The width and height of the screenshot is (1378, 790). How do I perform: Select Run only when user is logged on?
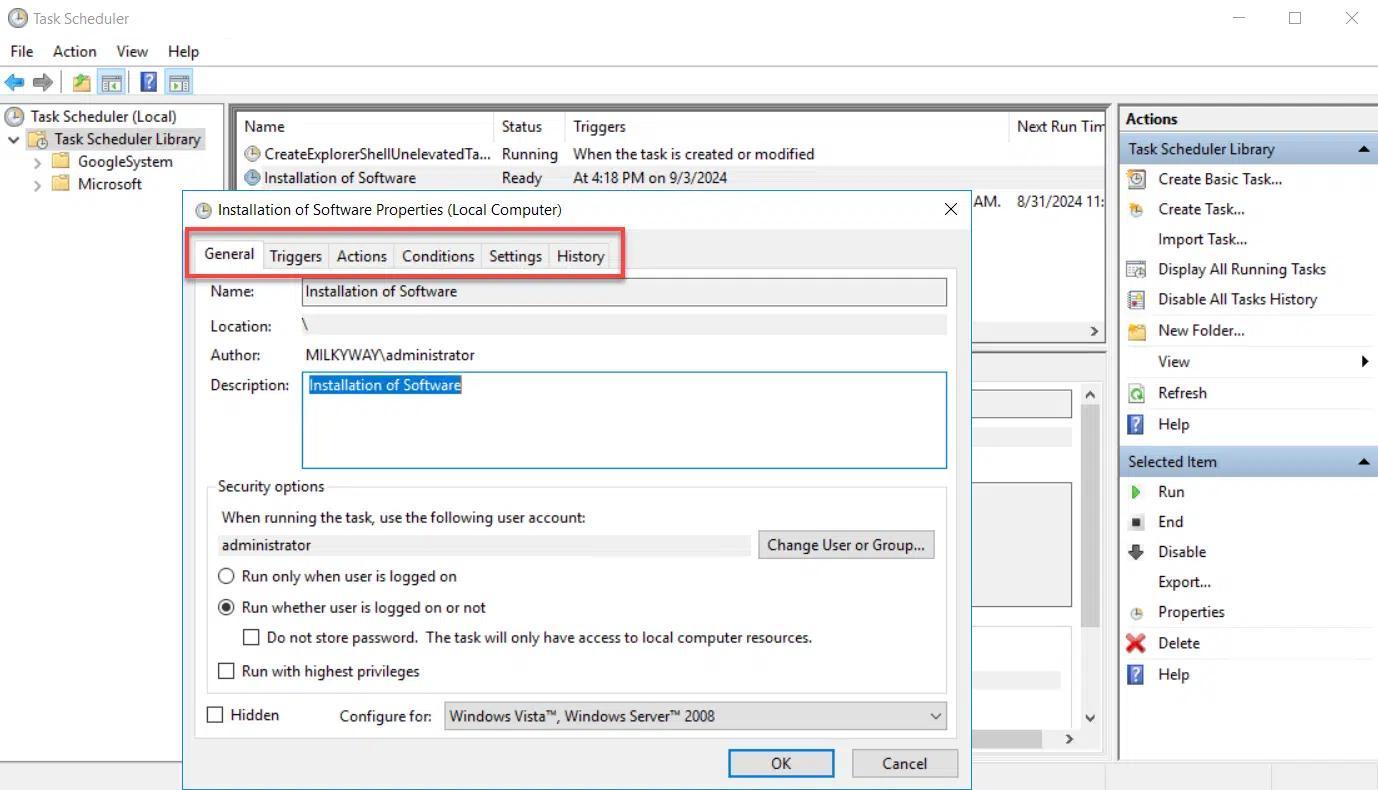226,576
